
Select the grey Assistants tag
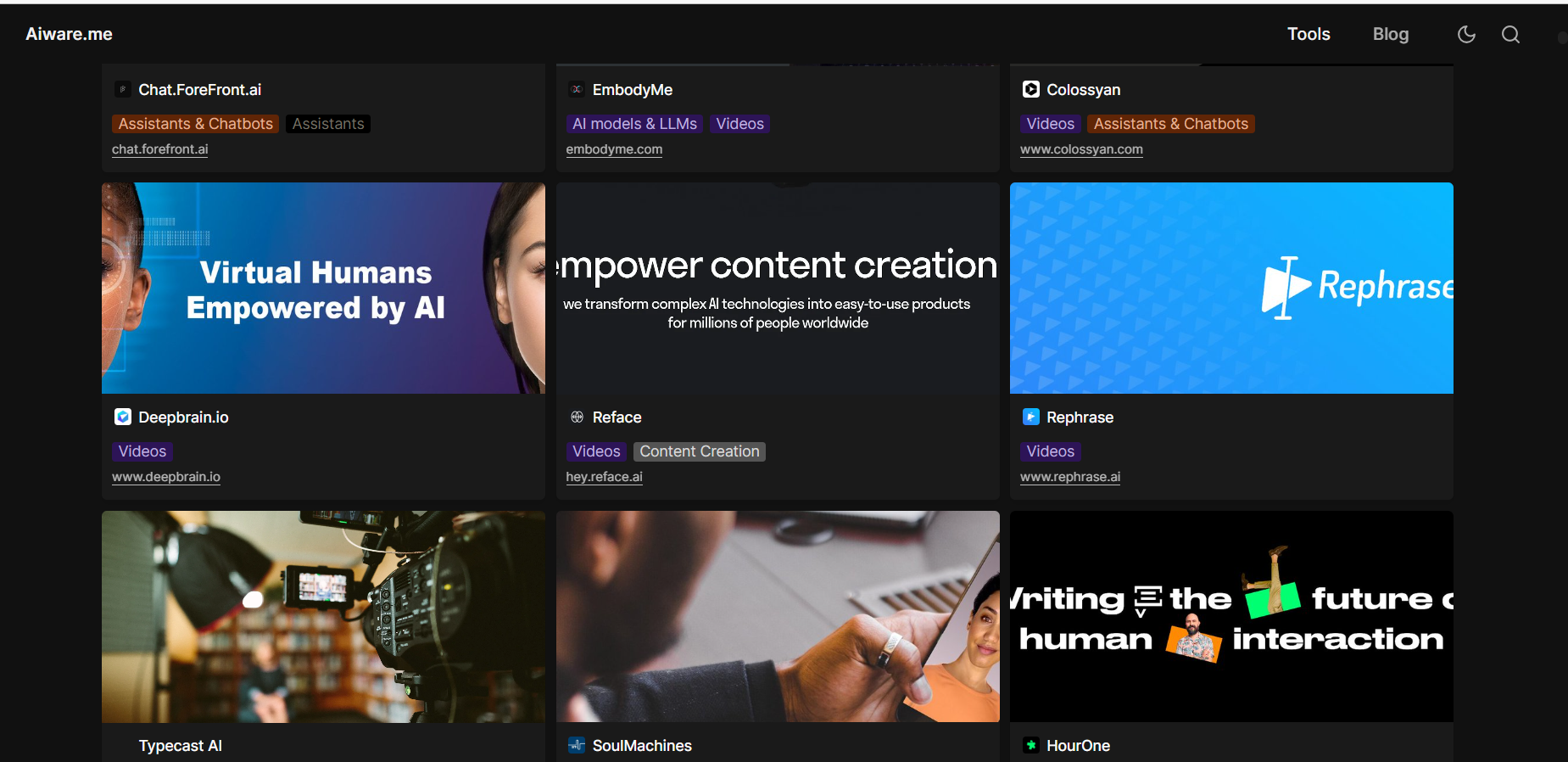[328, 124]
